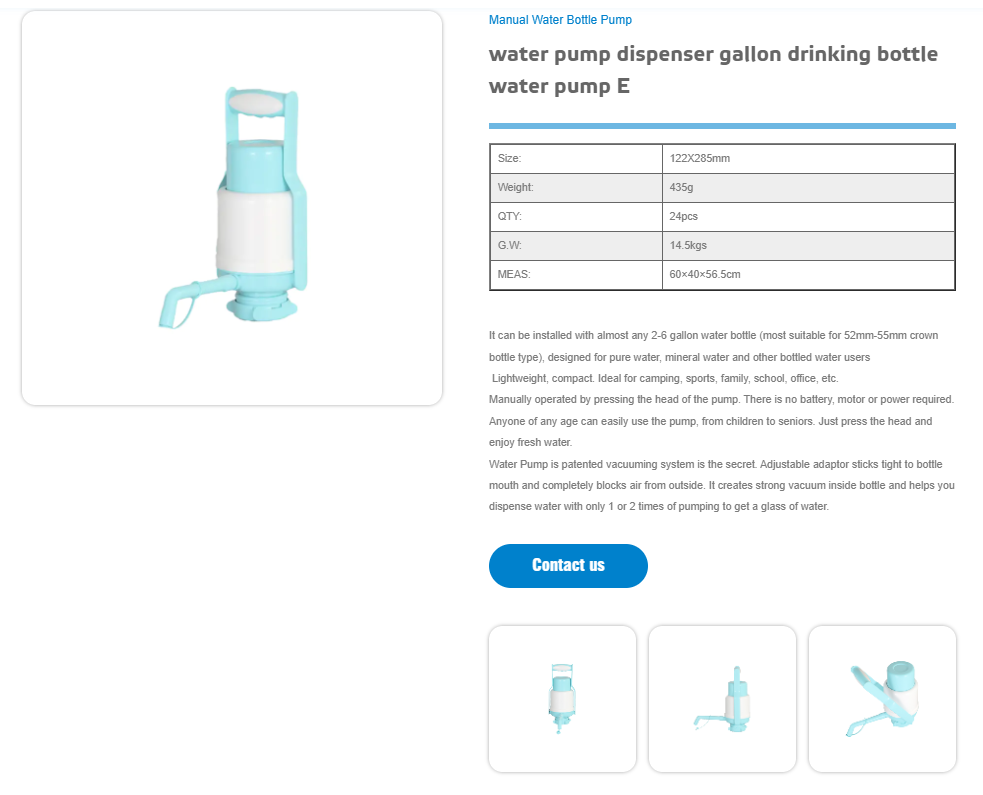The image size is (983, 795).
Task: Click the 14.5kgs gross weight cell
Action: pos(808,245)
